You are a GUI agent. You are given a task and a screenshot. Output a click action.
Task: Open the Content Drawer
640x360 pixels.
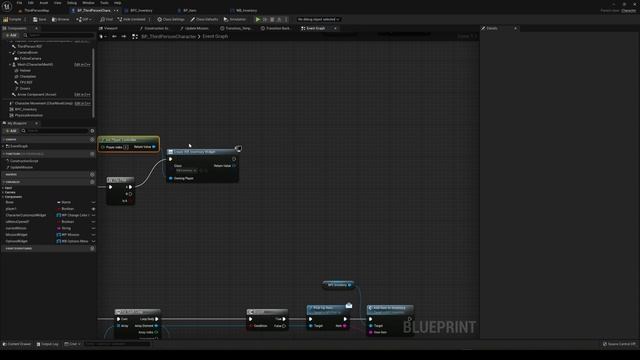17,344
